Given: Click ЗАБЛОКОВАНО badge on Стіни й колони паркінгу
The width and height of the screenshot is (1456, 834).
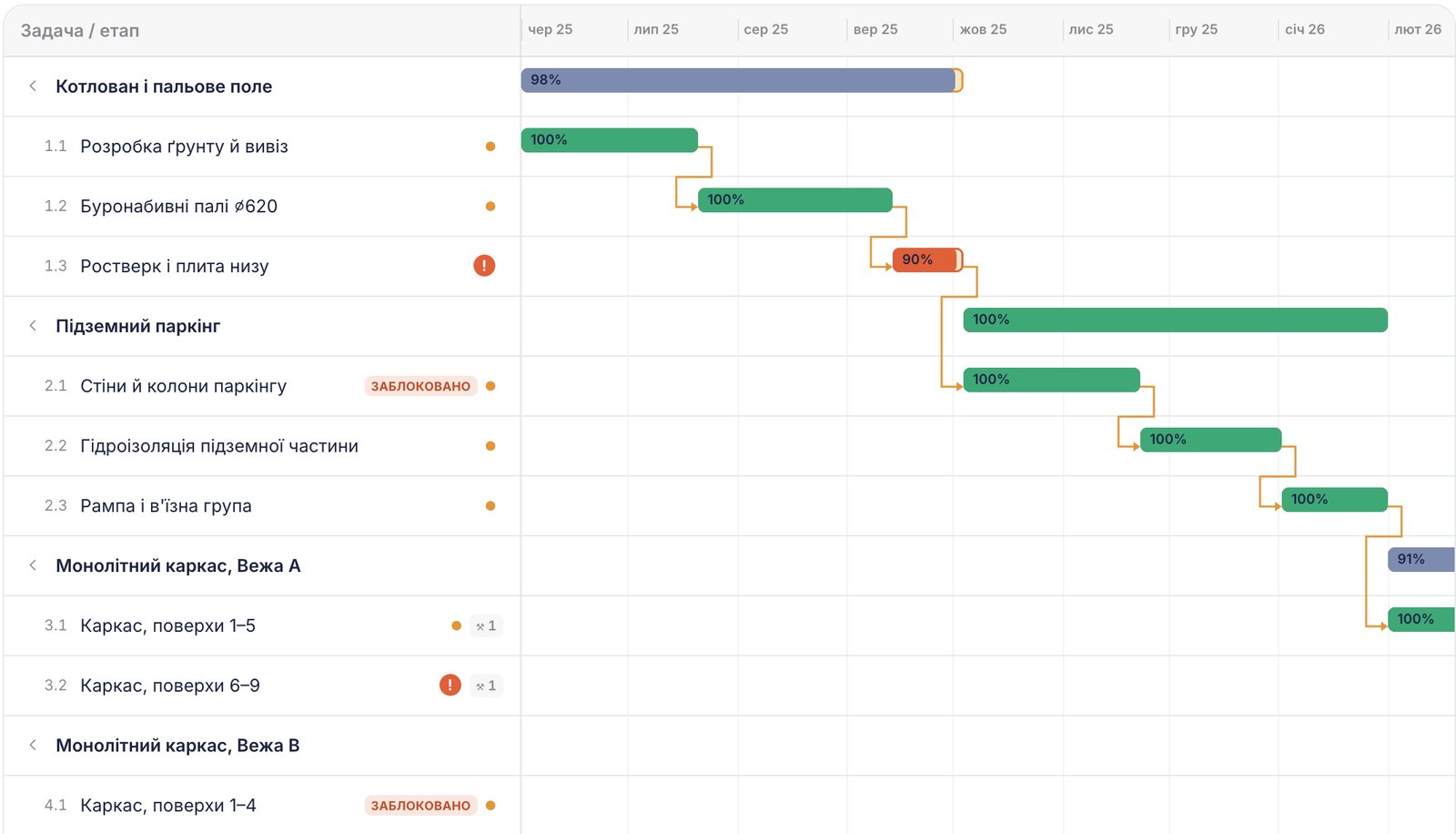Looking at the screenshot, I should click(x=420, y=386).
